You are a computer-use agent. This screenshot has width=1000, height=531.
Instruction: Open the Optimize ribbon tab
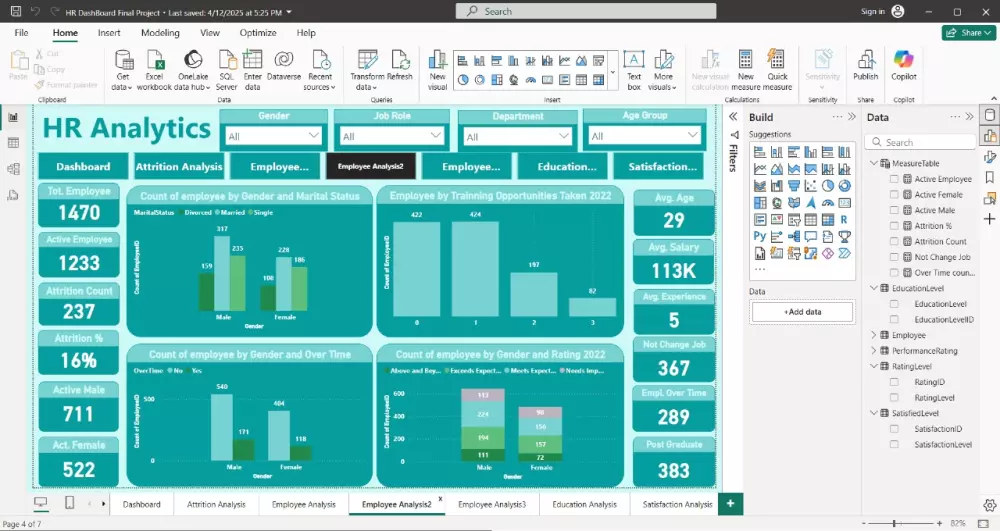click(x=258, y=33)
